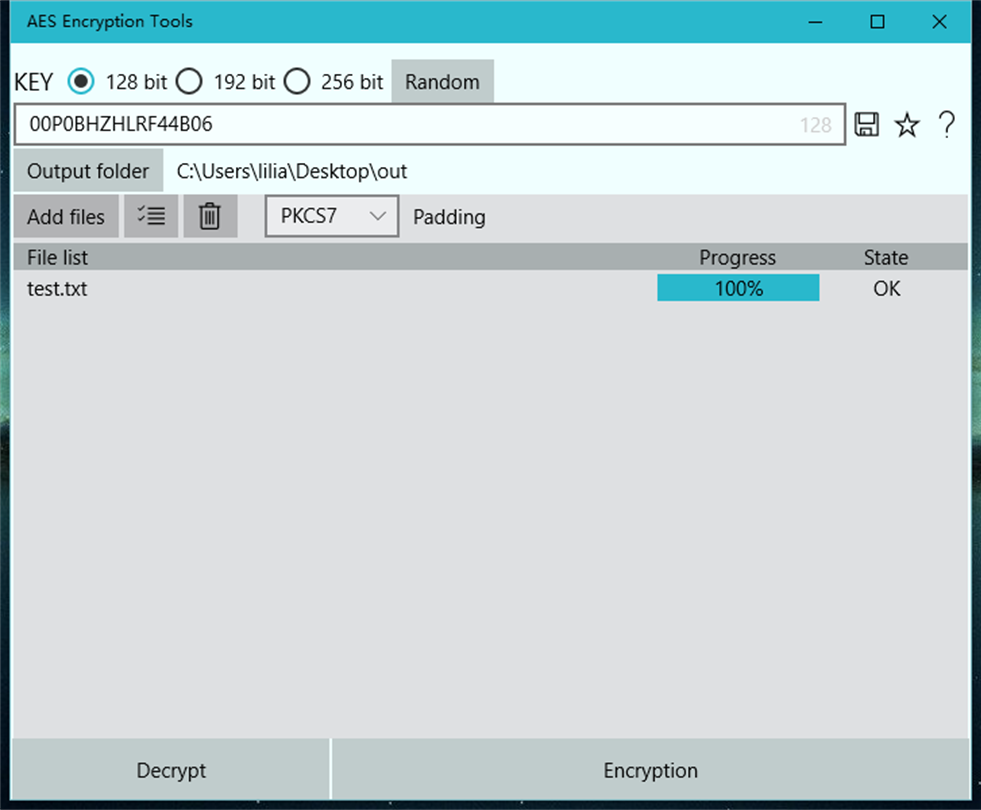Screen dimensions: 981x810
Task: Save the key using the floppy disk icon
Action: pos(867,124)
